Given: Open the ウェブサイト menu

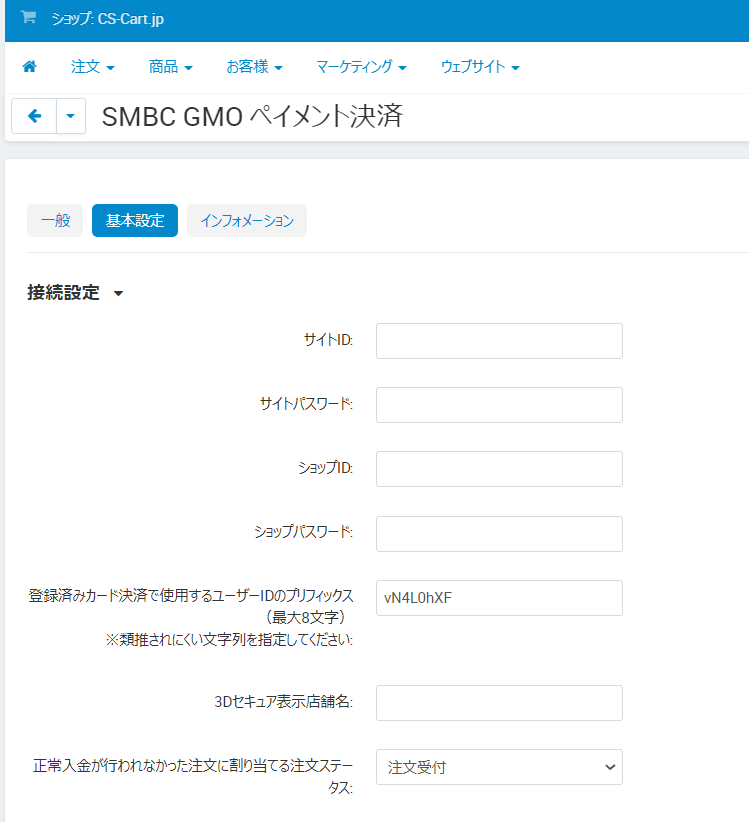Looking at the screenshot, I should (x=480, y=67).
